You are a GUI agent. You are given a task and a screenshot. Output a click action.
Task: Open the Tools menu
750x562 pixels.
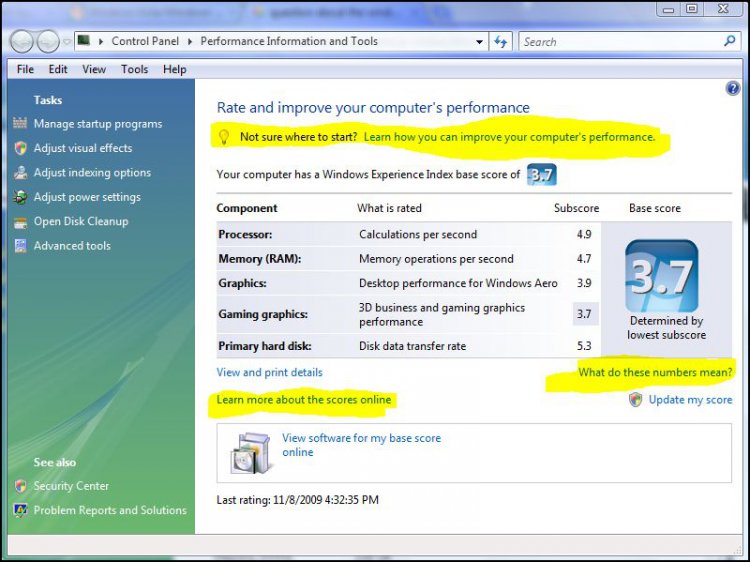(134, 69)
